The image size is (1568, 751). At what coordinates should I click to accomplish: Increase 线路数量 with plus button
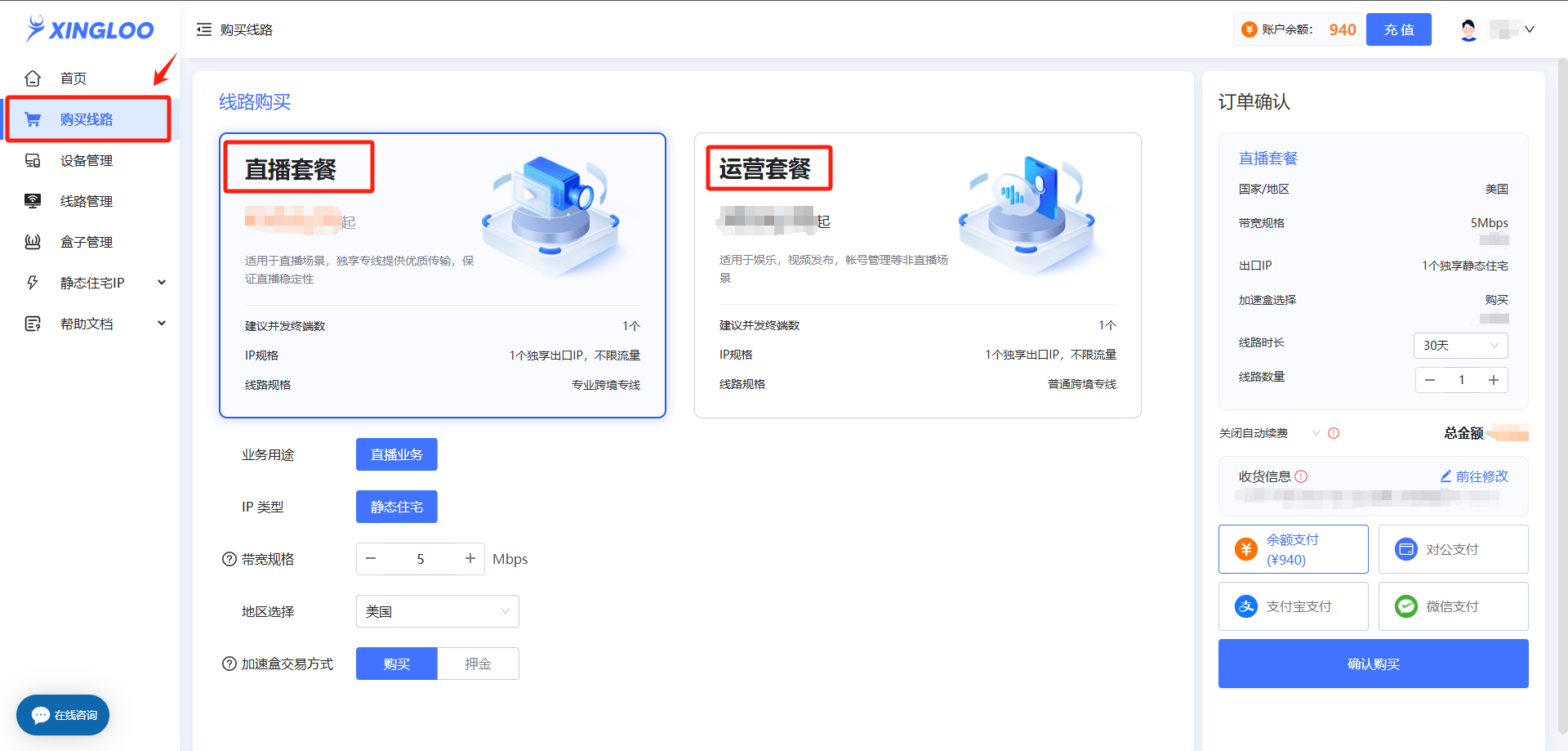coord(1494,380)
